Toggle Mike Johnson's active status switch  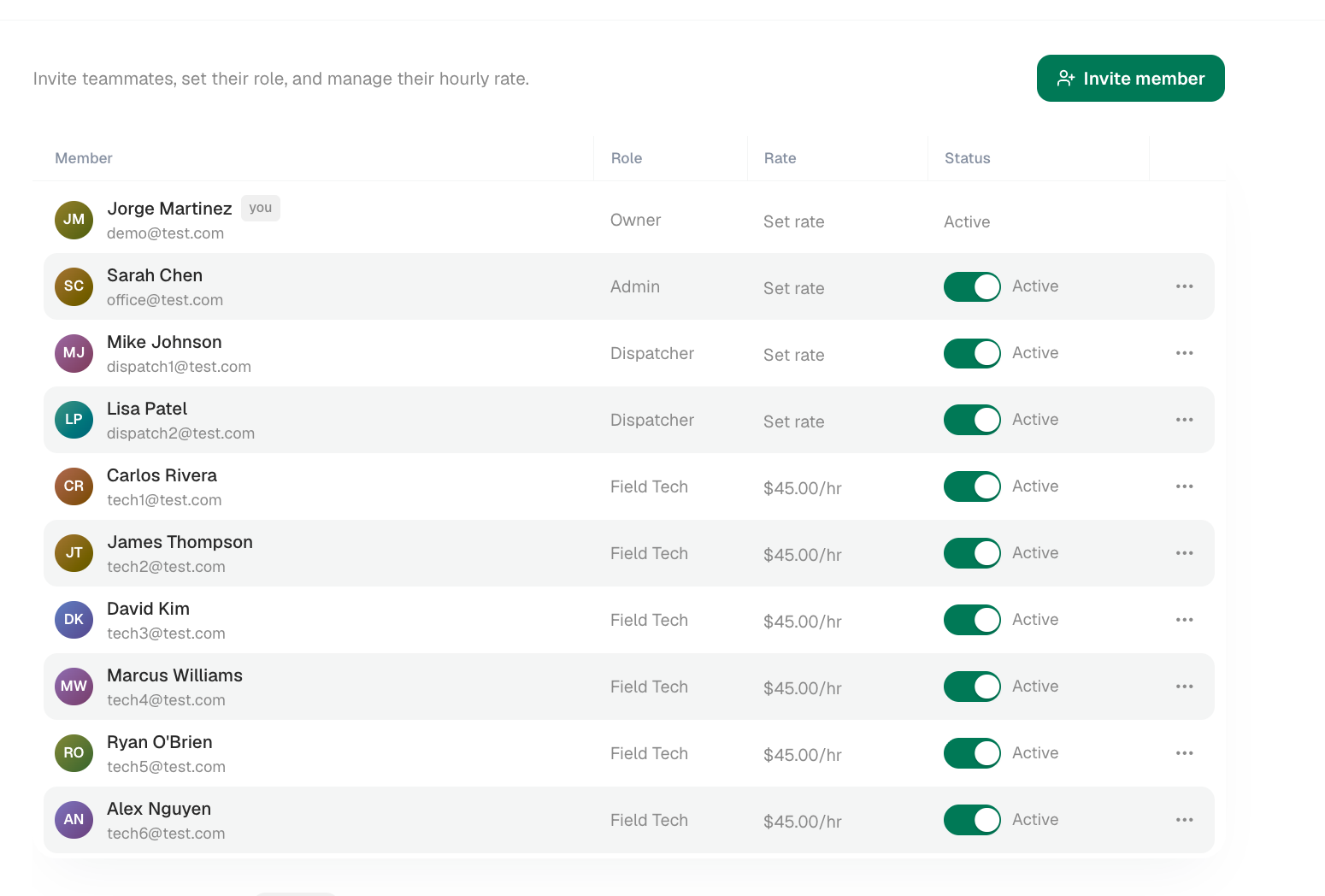972,353
